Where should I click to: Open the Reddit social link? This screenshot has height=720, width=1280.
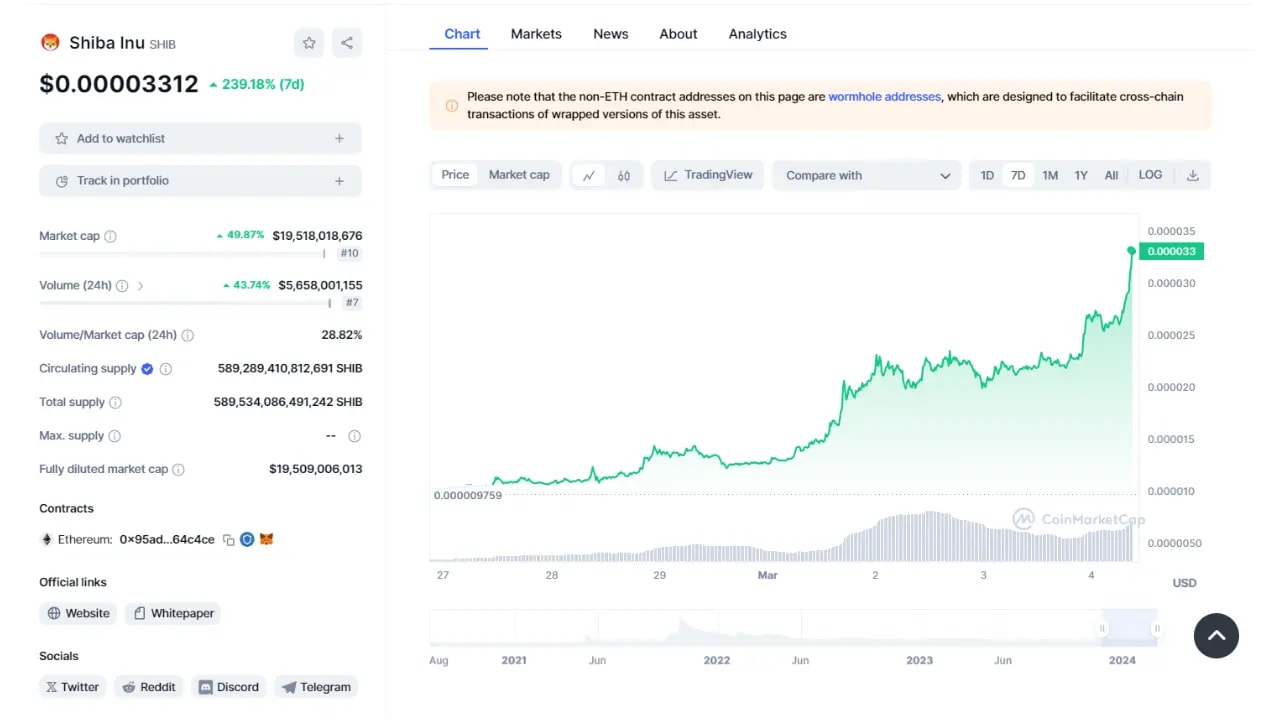click(x=148, y=687)
